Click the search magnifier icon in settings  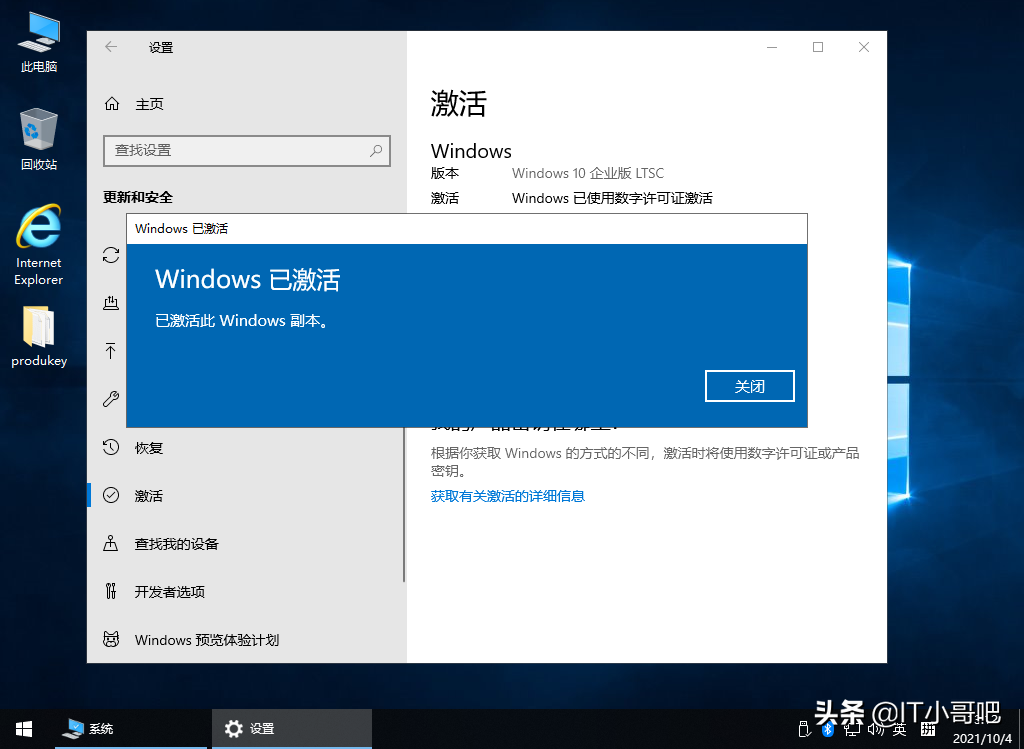click(x=376, y=151)
